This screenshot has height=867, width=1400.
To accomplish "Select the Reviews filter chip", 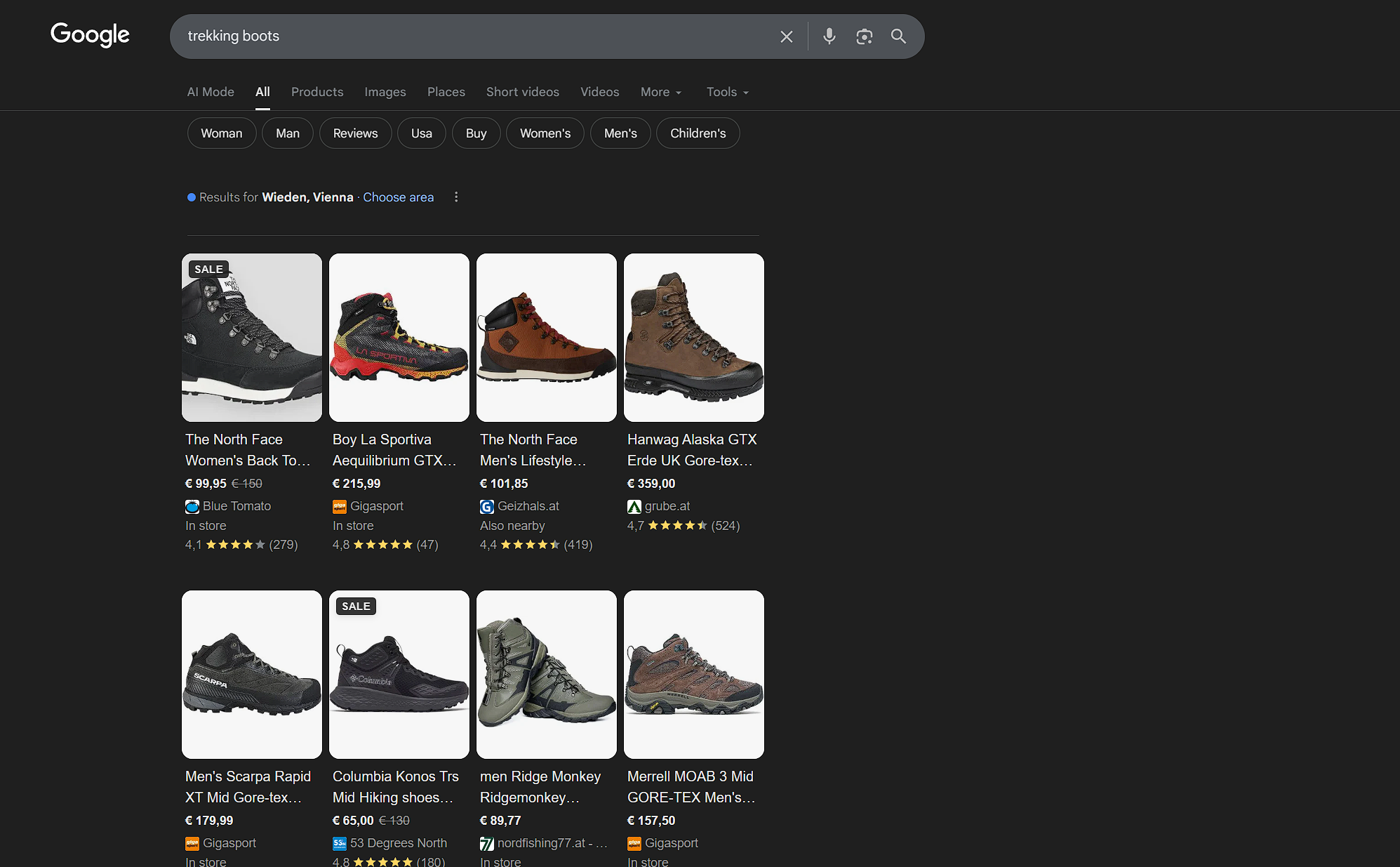I will [x=355, y=133].
